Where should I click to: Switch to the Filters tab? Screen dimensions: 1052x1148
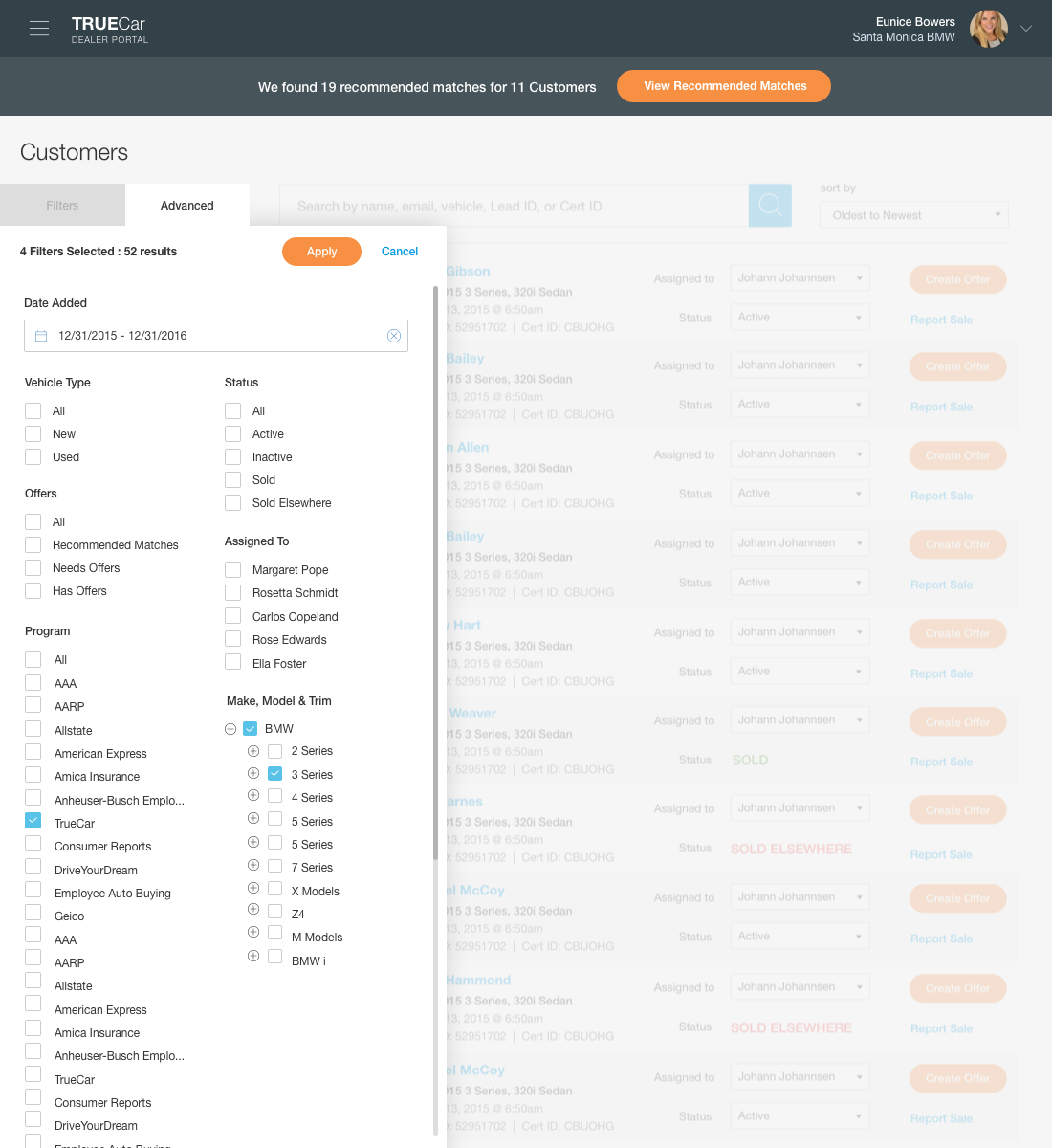coord(62,205)
